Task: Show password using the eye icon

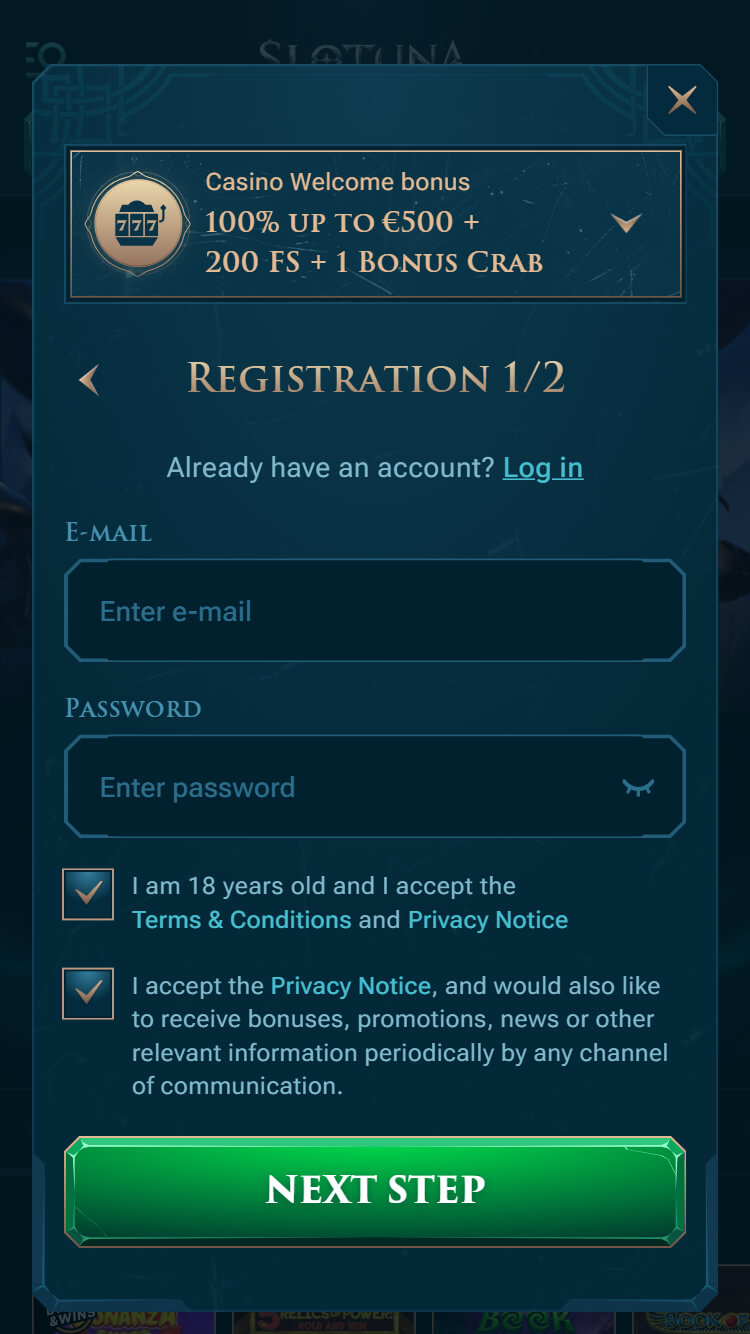Action: click(638, 787)
